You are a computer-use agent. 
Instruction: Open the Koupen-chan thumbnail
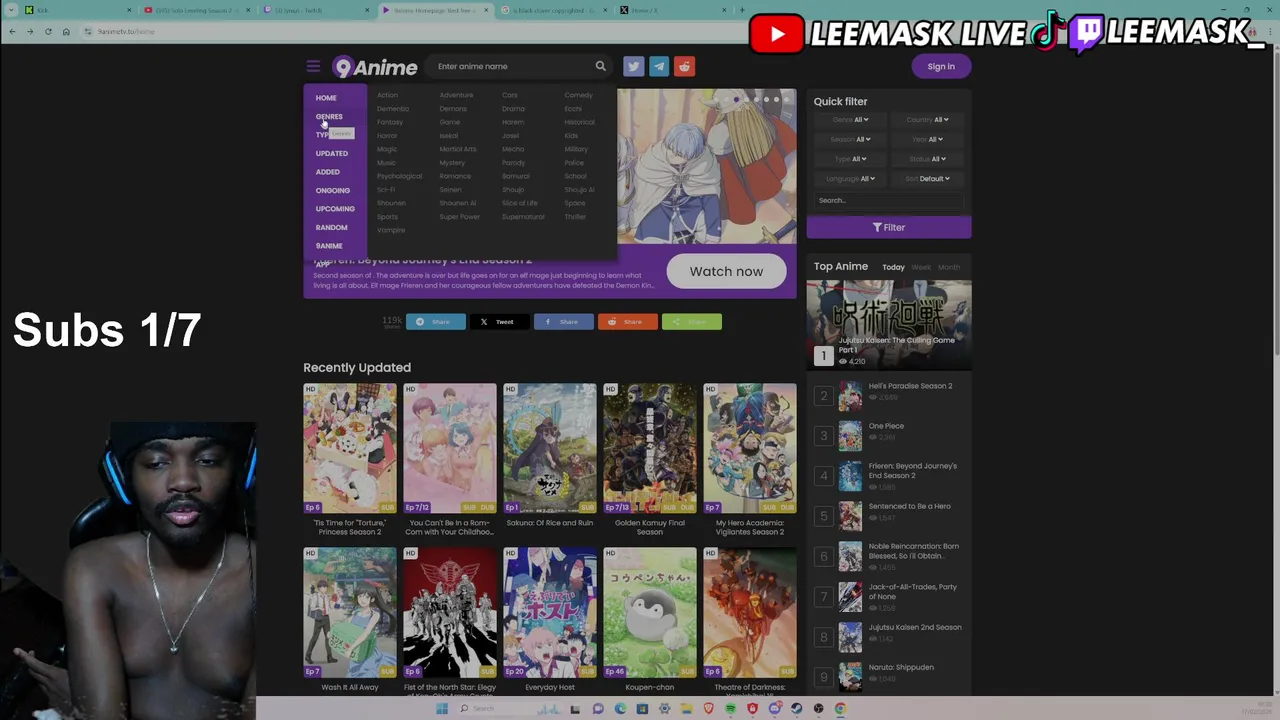[650, 612]
